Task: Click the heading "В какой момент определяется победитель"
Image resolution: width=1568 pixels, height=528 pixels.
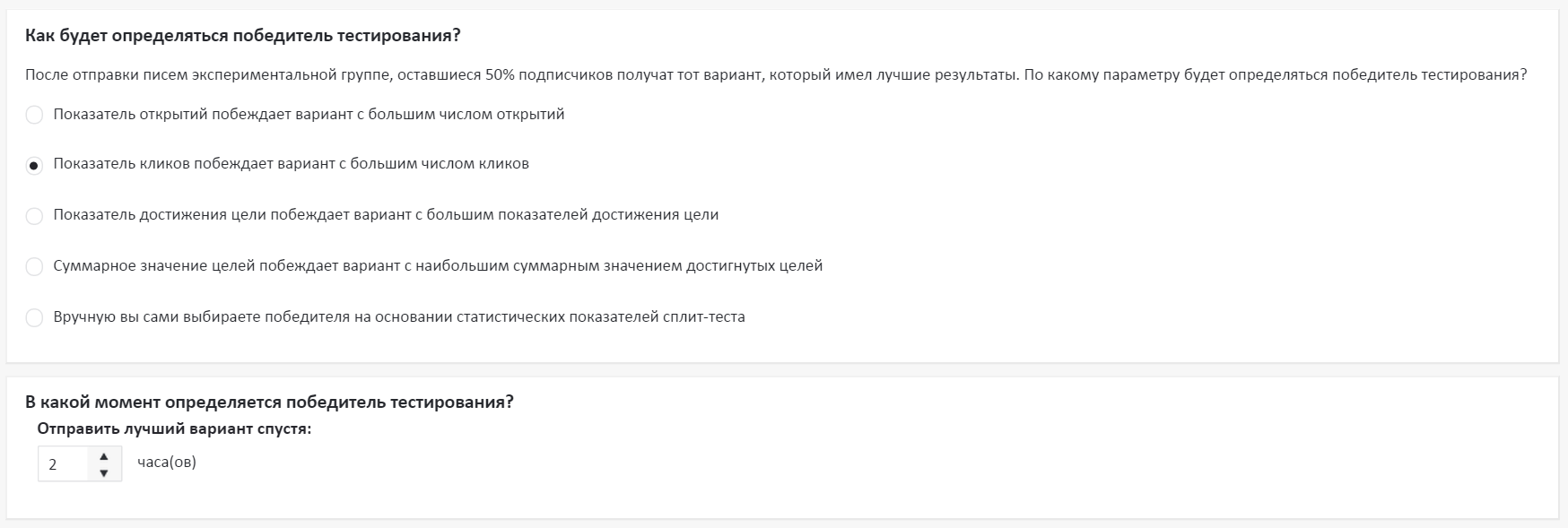Action: pyautogui.click(x=269, y=402)
